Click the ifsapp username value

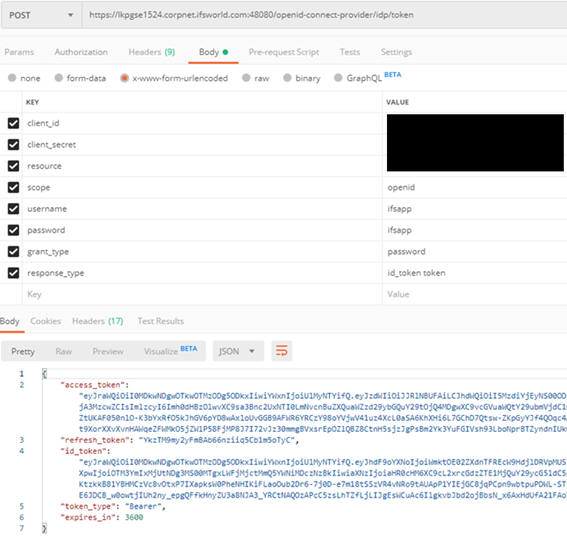(x=399, y=209)
